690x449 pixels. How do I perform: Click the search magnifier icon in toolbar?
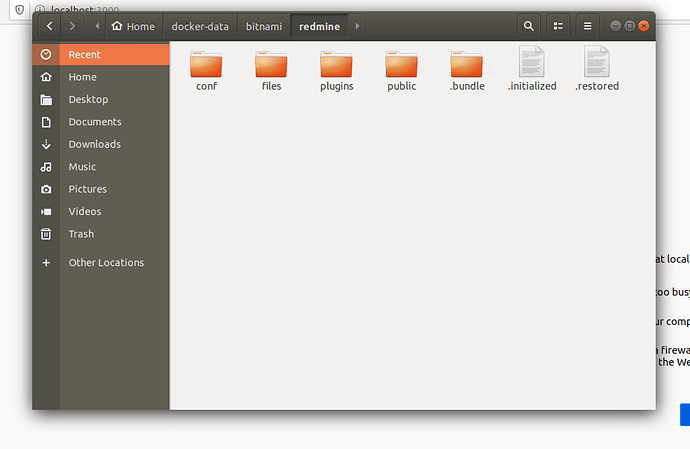[x=529, y=26]
